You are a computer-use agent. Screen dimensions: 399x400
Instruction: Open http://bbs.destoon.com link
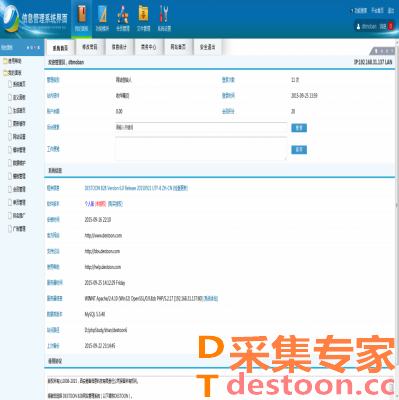pyautogui.click(x=102, y=251)
